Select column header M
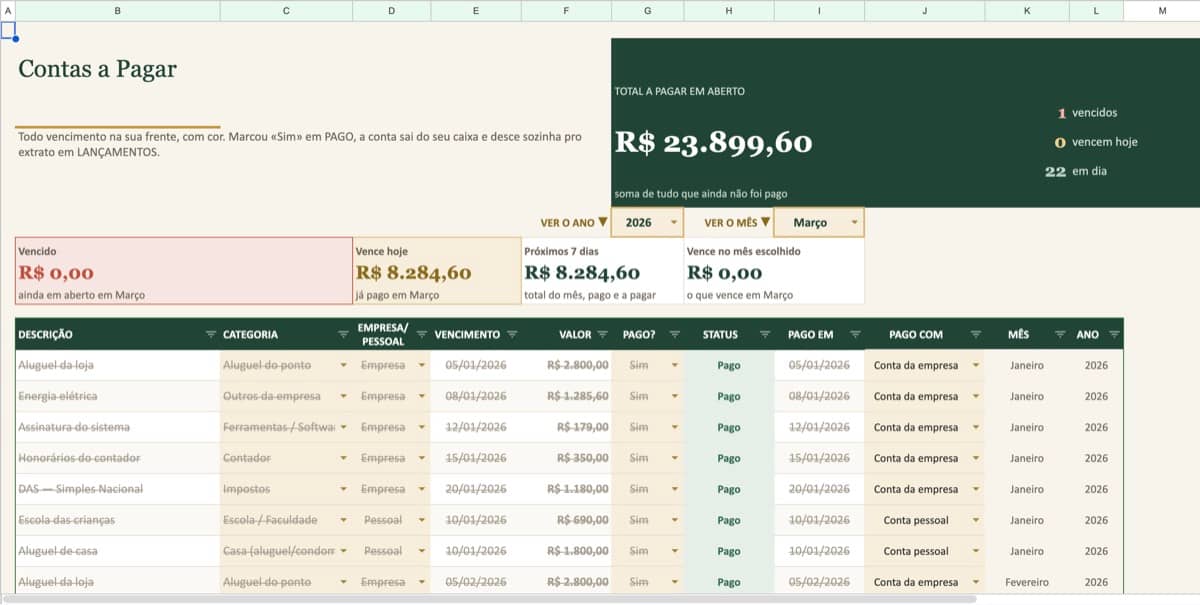 tap(1162, 10)
